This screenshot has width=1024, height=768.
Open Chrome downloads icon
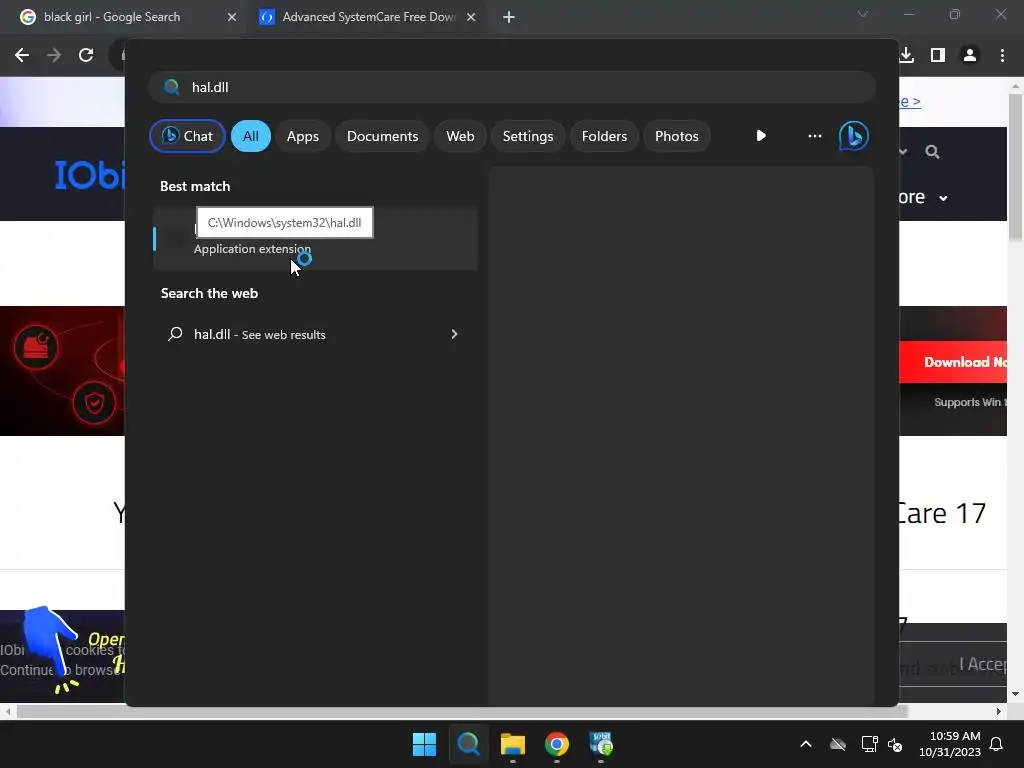point(906,55)
